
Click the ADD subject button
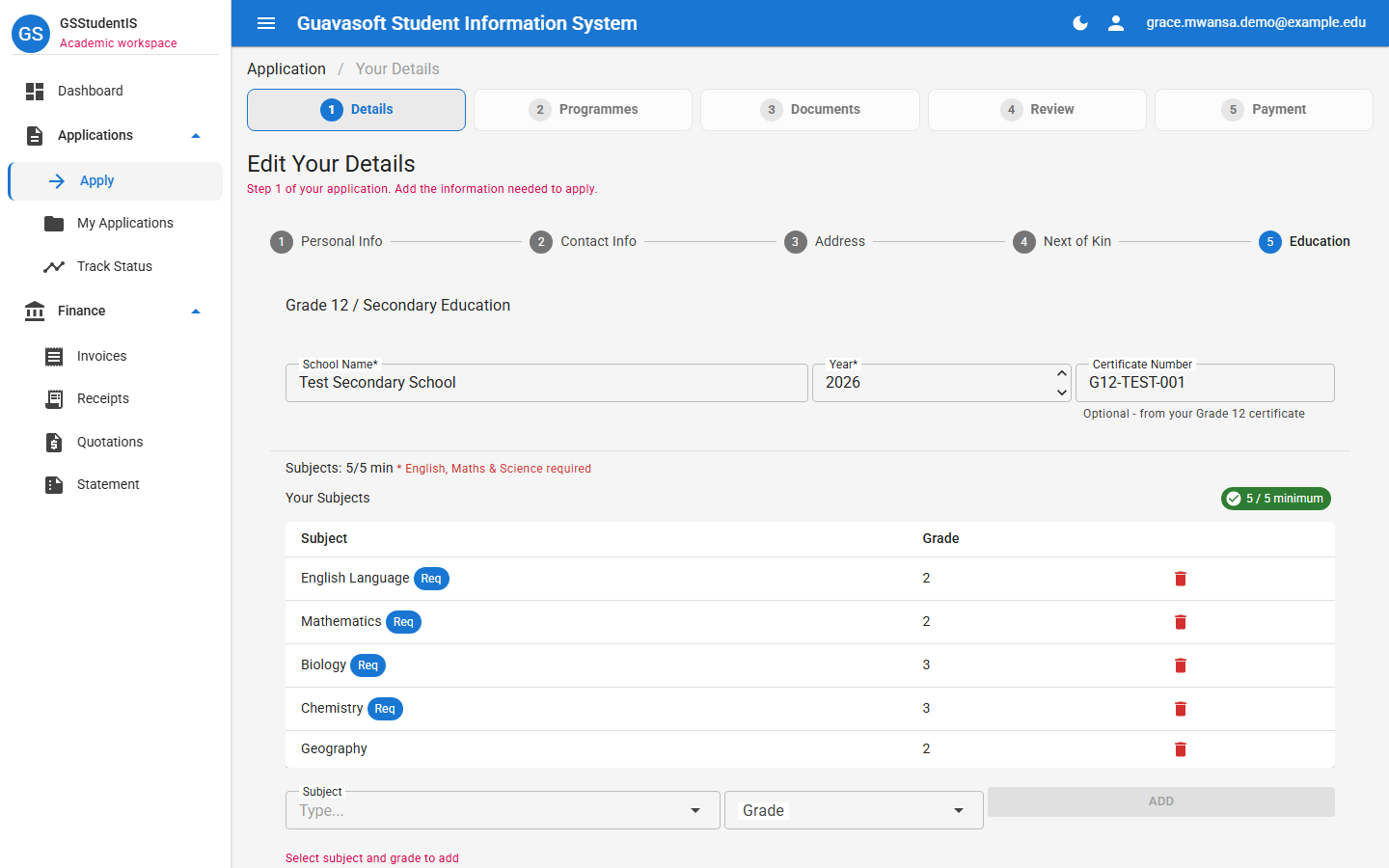point(1161,801)
